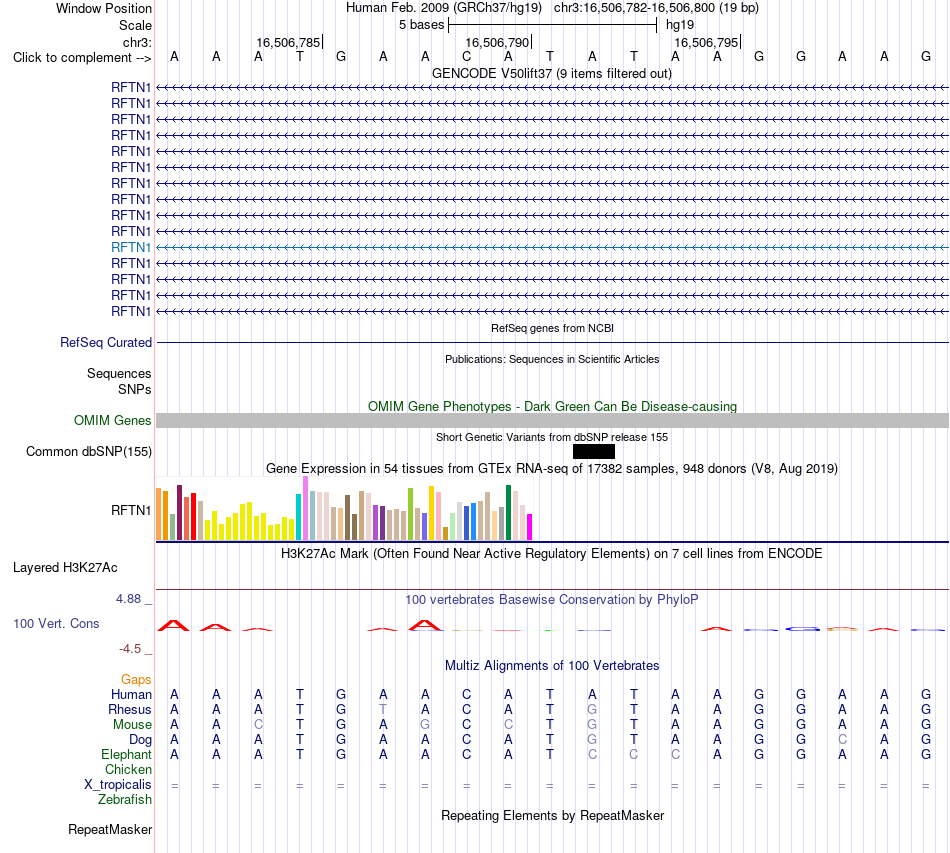Click the 100 Vert. Cons label
The width and height of the screenshot is (950, 853).
tap(56, 623)
